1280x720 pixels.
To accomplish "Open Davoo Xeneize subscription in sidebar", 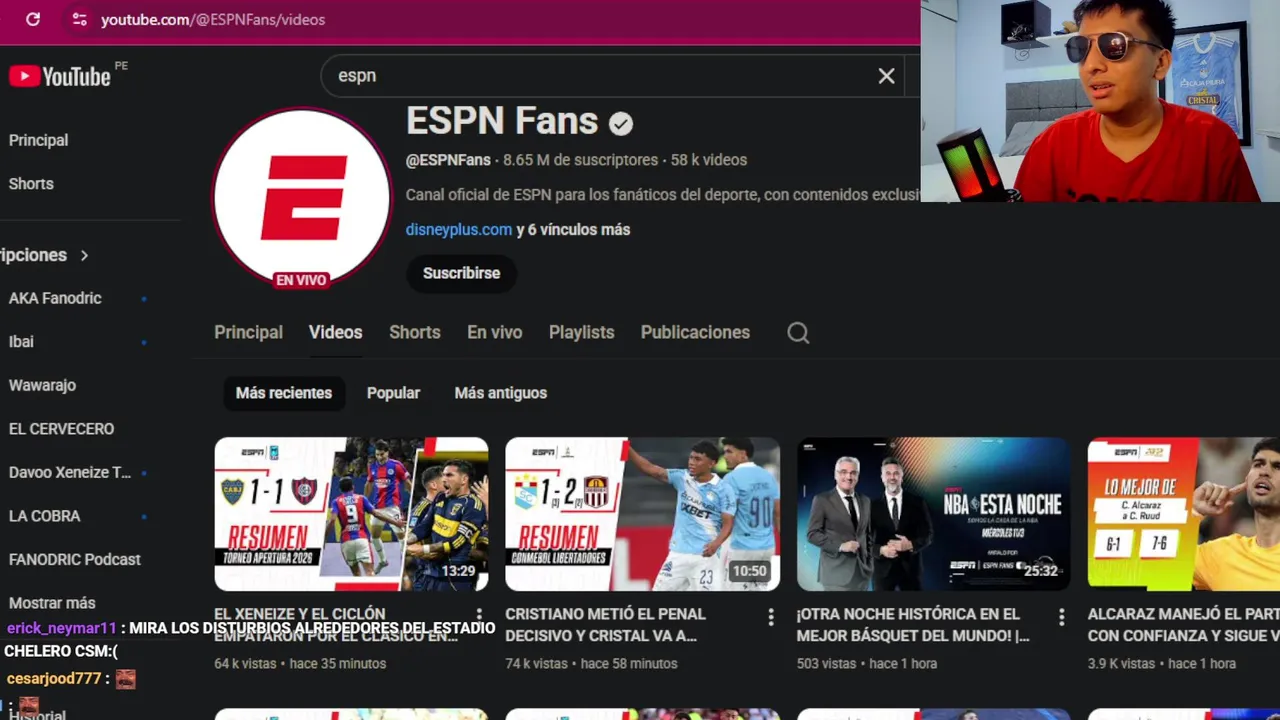I will [70, 472].
